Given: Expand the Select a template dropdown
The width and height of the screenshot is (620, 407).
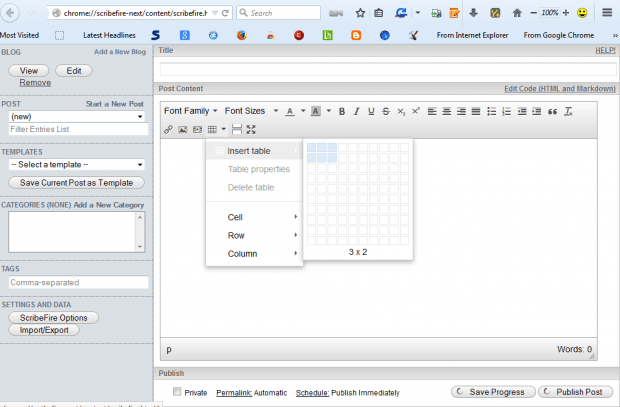Looking at the screenshot, I should click(x=77, y=164).
